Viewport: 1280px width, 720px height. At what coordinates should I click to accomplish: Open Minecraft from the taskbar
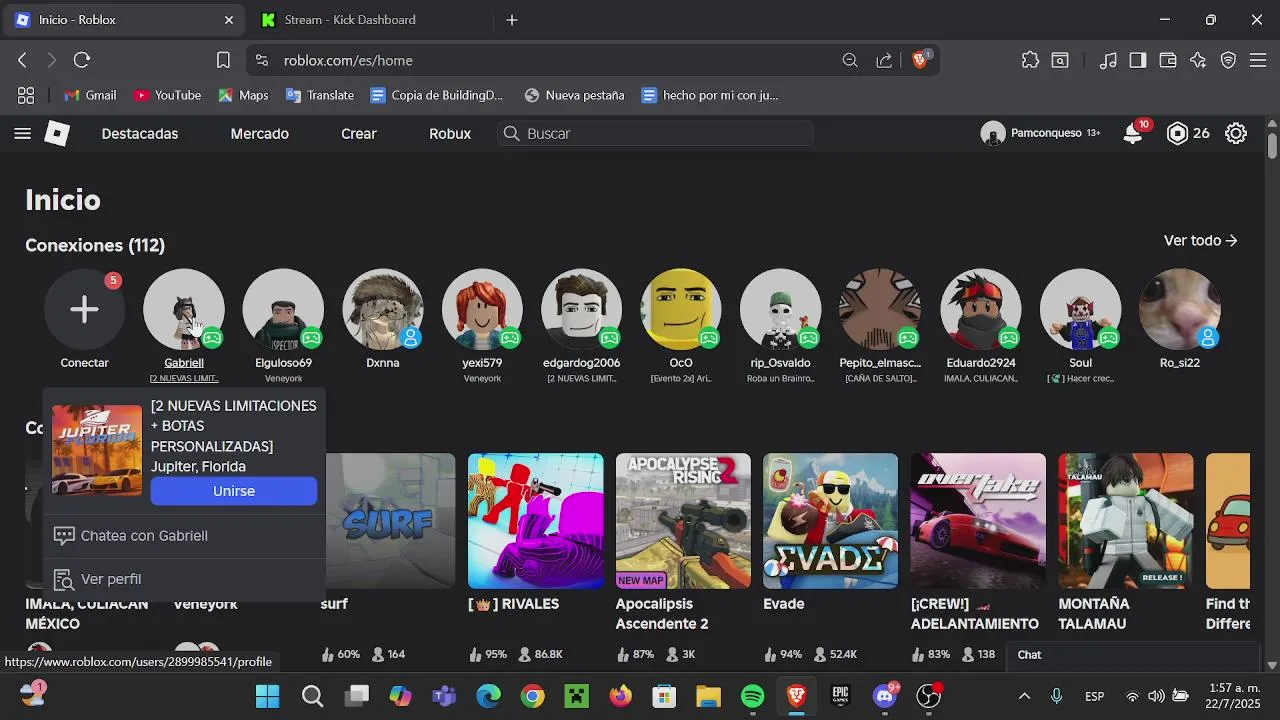576,696
